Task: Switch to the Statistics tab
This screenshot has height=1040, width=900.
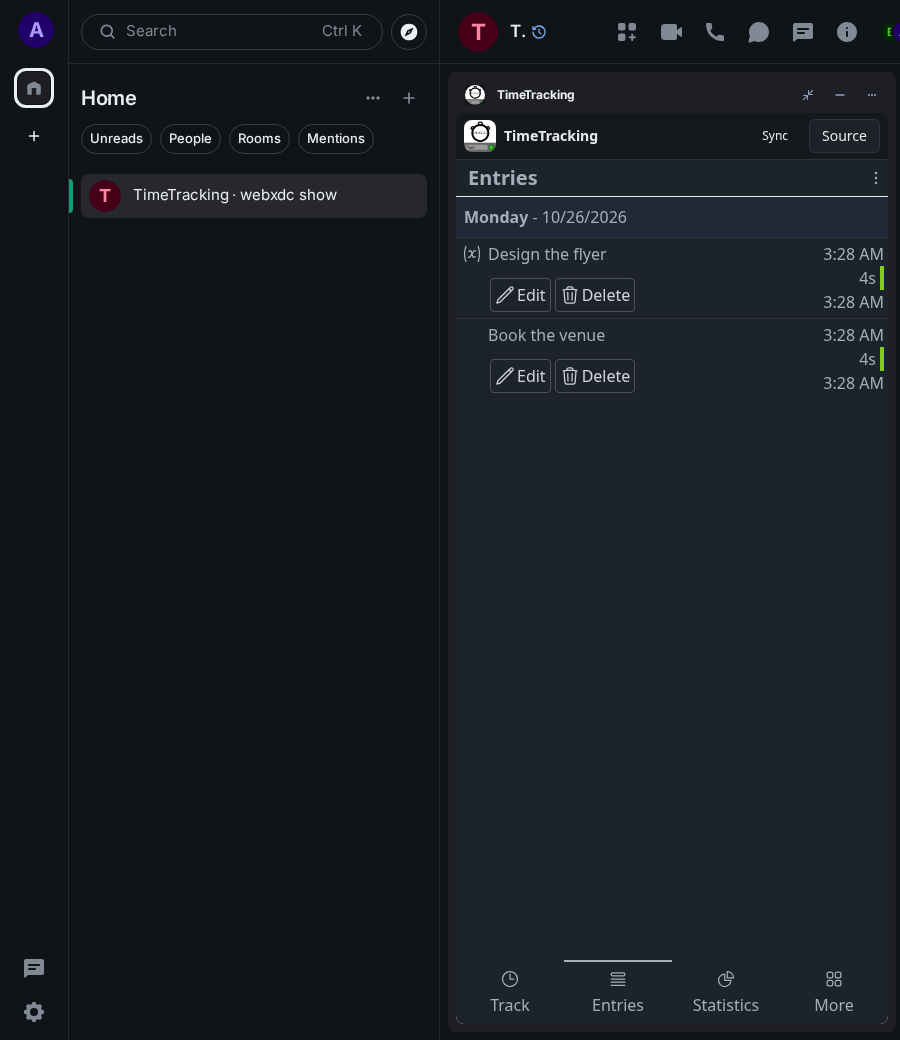Action: (726, 991)
